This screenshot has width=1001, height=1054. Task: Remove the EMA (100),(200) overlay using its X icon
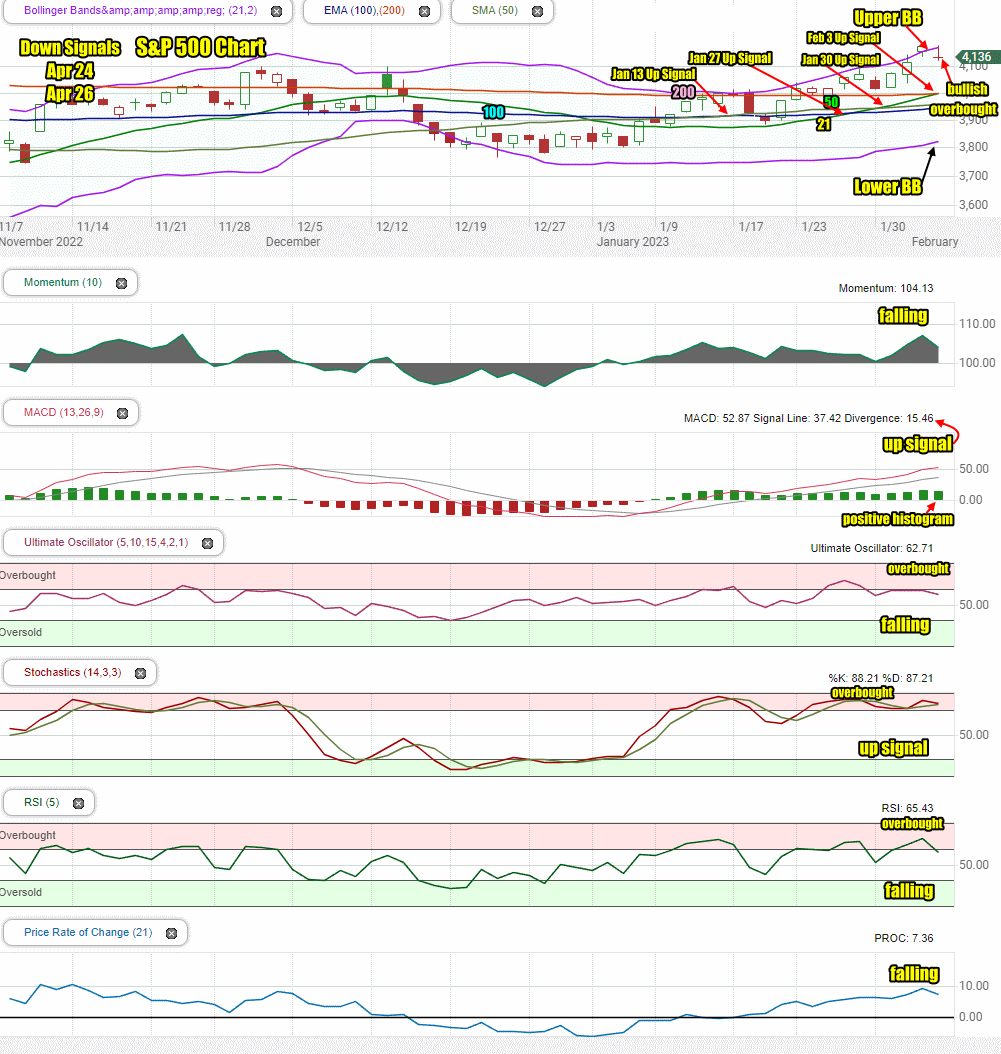tap(424, 11)
